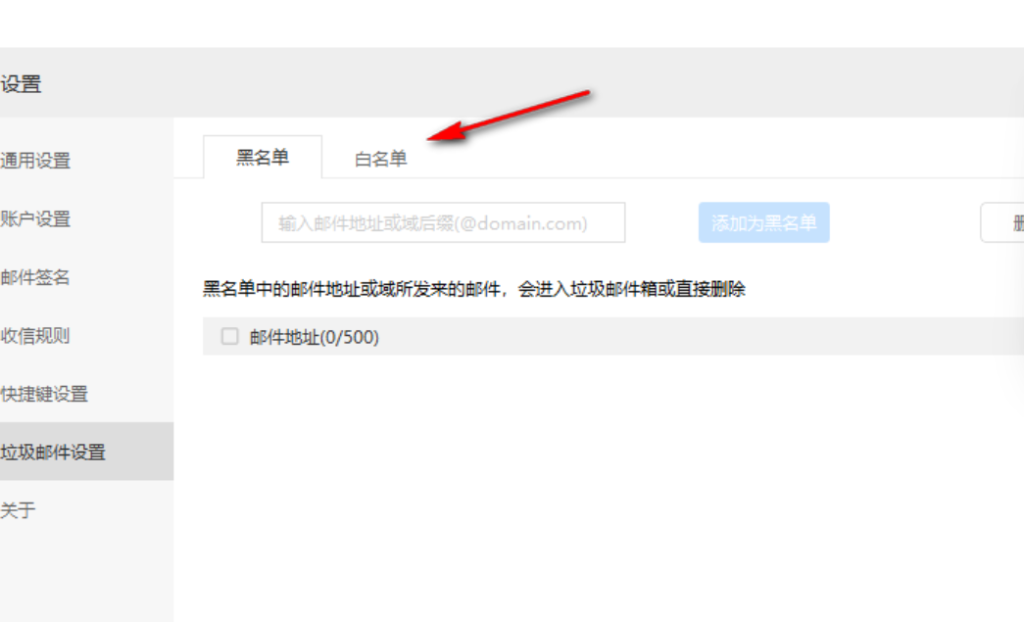Click the 邮件地址(0/500) column header
Viewport: 1024px width, 622px height.
pyautogui.click(x=314, y=337)
